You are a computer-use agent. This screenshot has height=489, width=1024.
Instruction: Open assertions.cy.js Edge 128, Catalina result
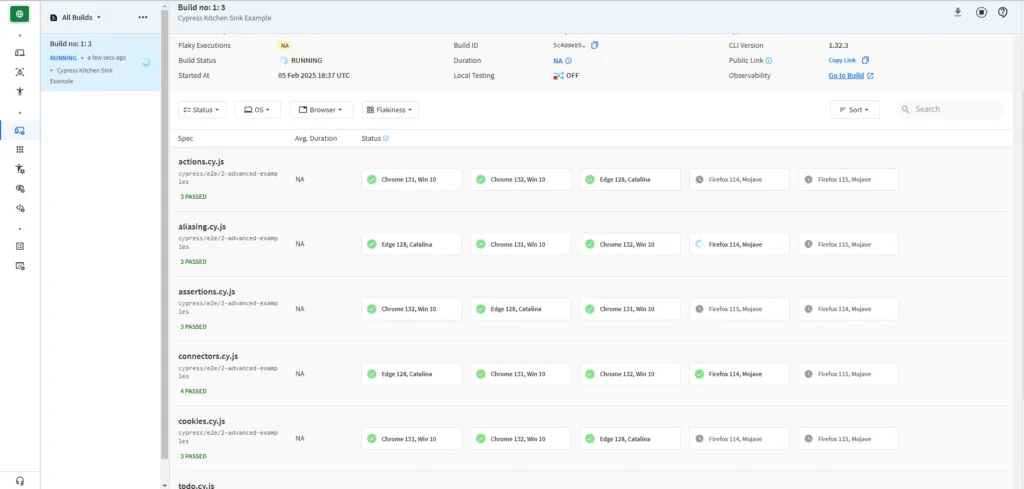click(520, 309)
